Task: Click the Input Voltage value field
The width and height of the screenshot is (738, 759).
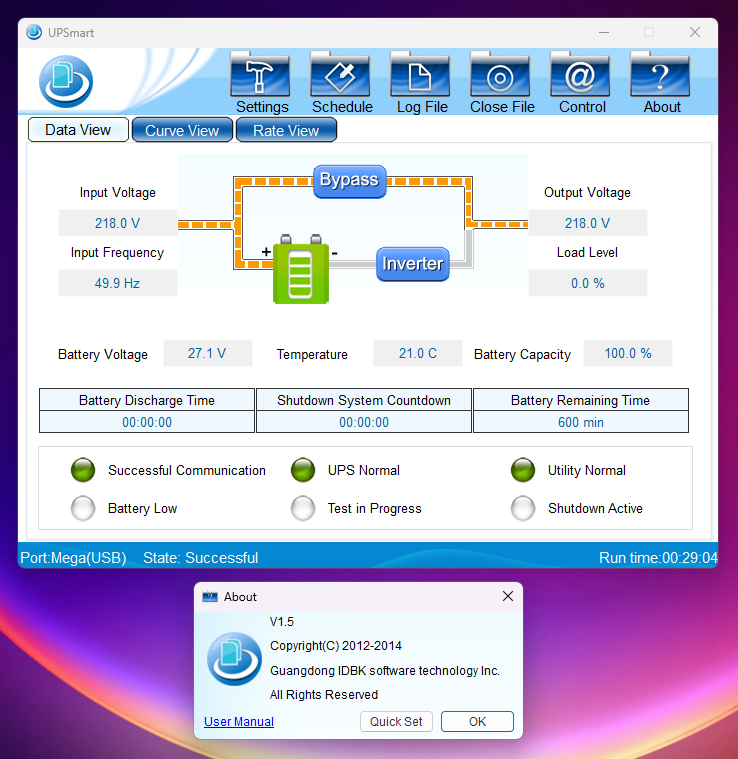Action: click(x=118, y=223)
